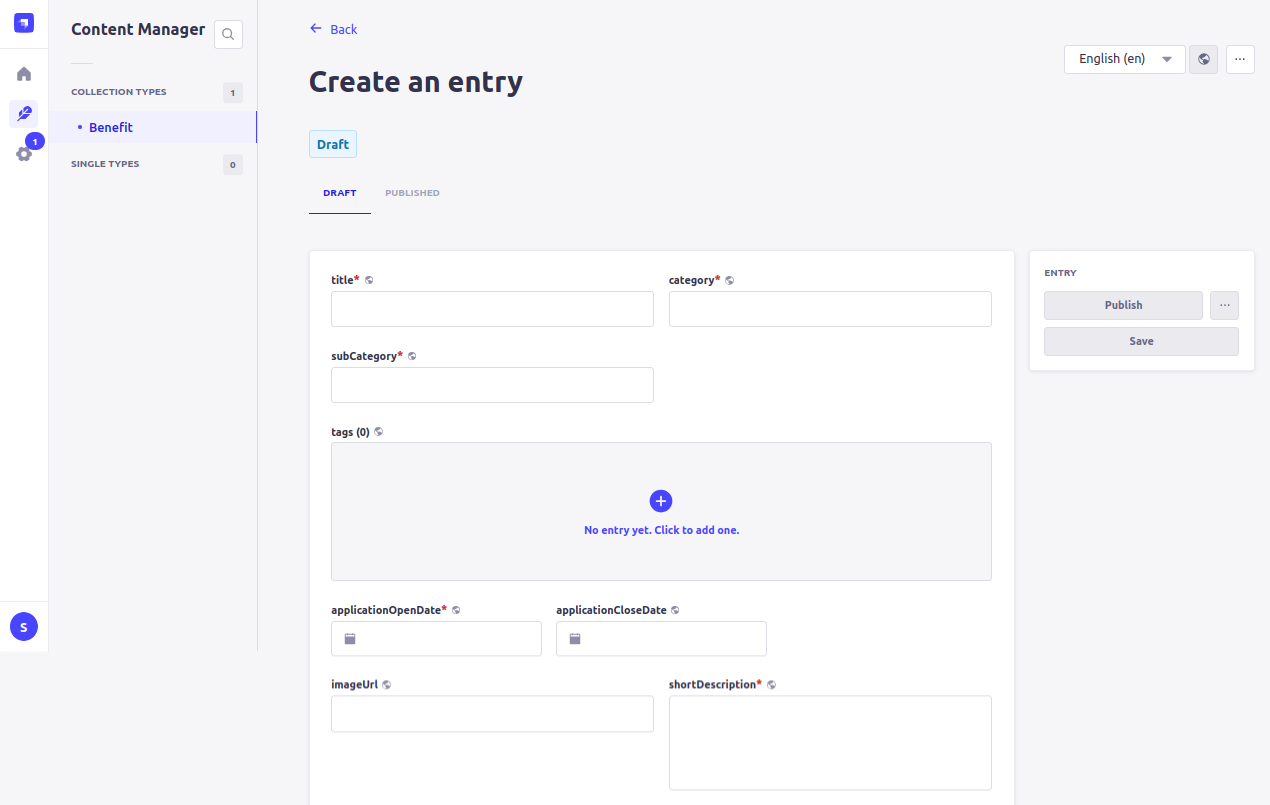Open more options beside Publish button
1270x805 pixels.
[x=1224, y=305]
